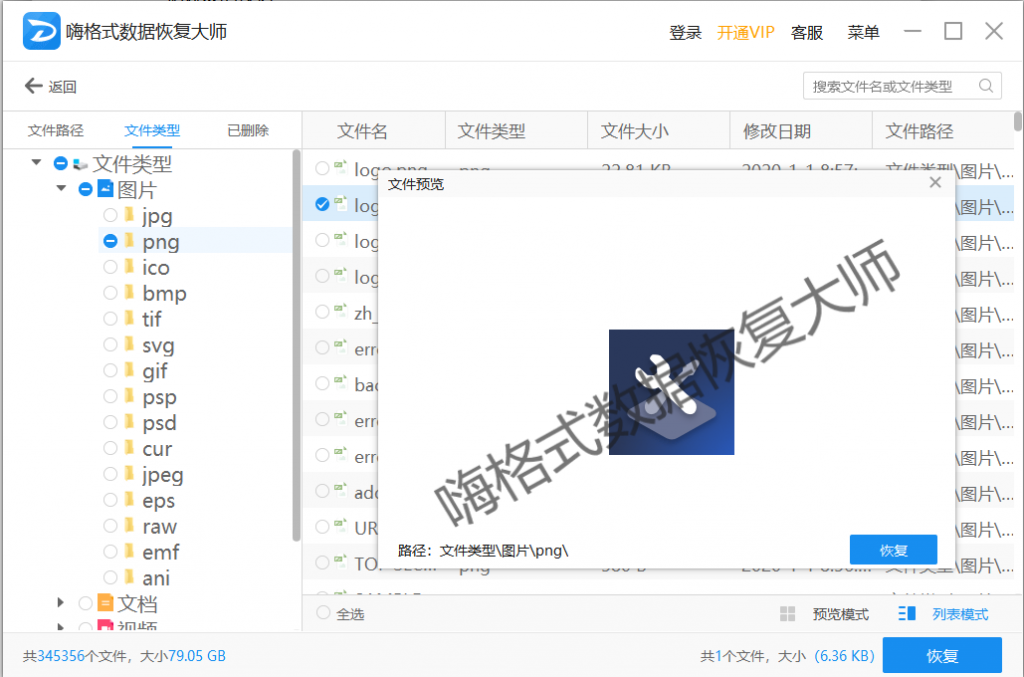Click the 文档 category icon
The height and width of the screenshot is (677, 1024).
(x=105, y=602)
